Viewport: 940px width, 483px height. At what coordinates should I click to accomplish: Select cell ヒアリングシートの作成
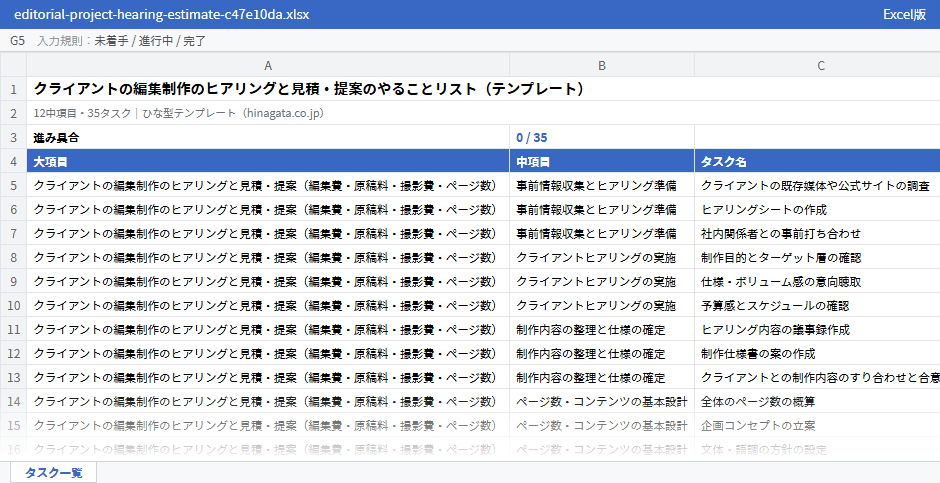(817, 209)
